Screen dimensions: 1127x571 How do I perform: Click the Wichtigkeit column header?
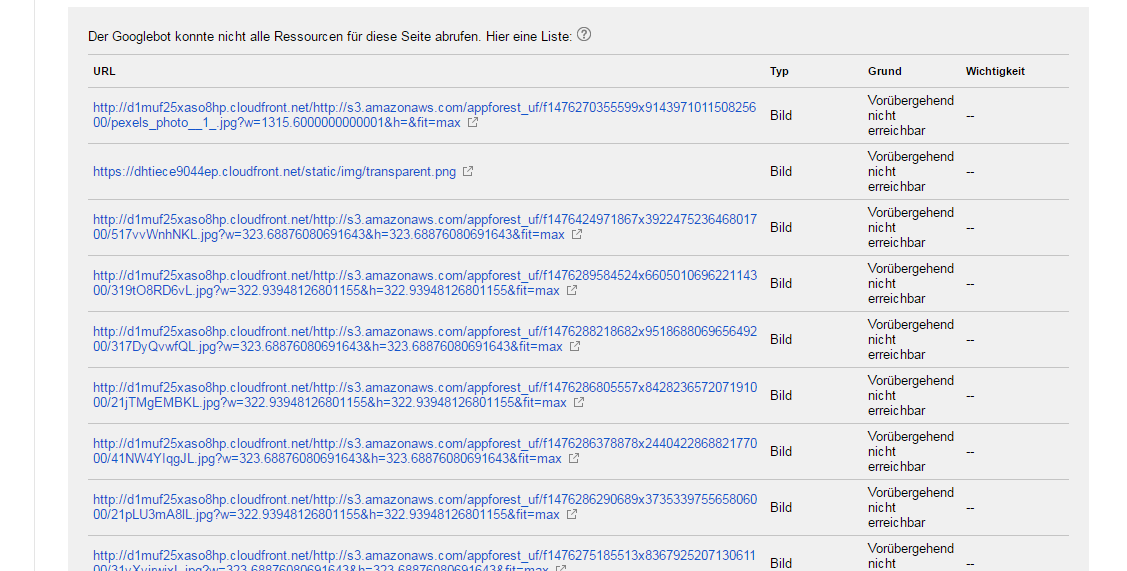995,71
